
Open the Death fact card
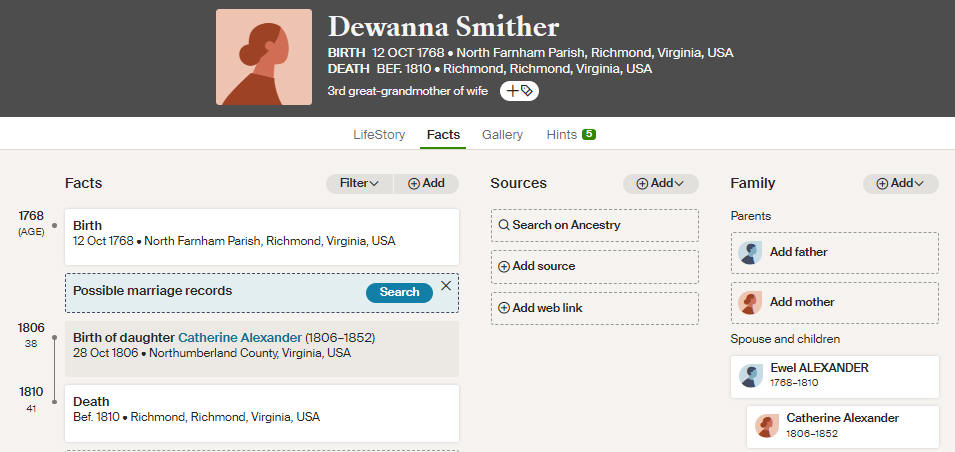click(x=262, y=413)
